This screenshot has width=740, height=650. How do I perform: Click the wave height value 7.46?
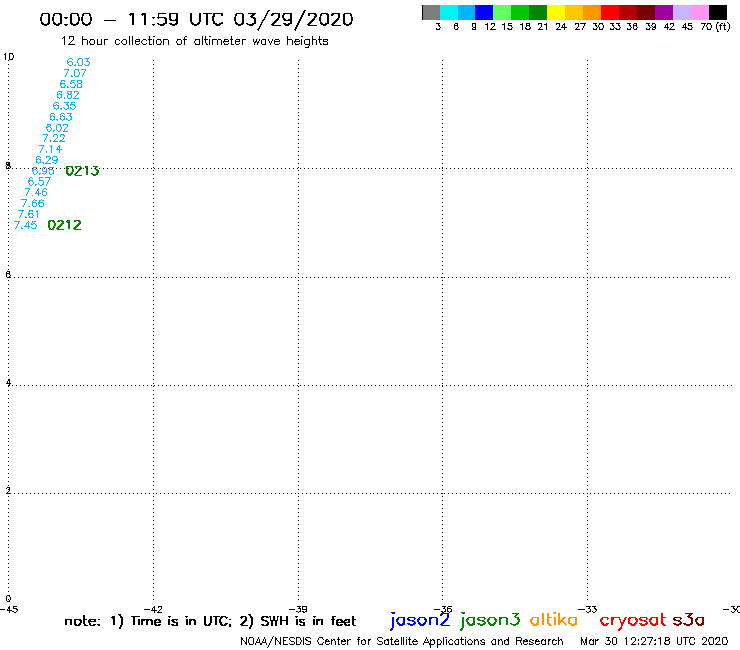coord(36,193)
